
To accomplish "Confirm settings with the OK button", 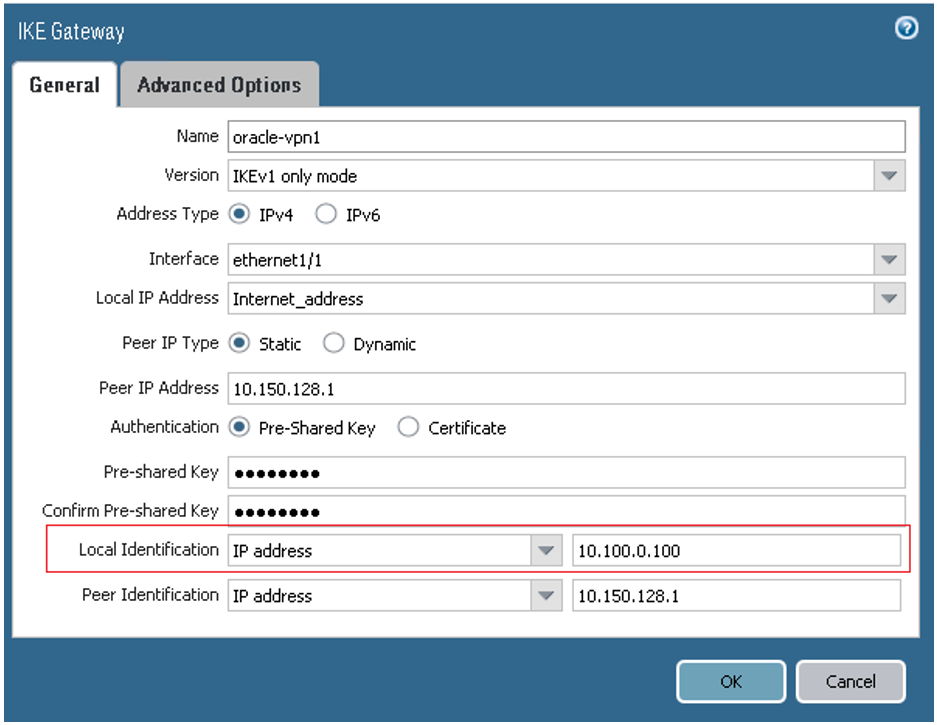I will click(x=730, y=681).
